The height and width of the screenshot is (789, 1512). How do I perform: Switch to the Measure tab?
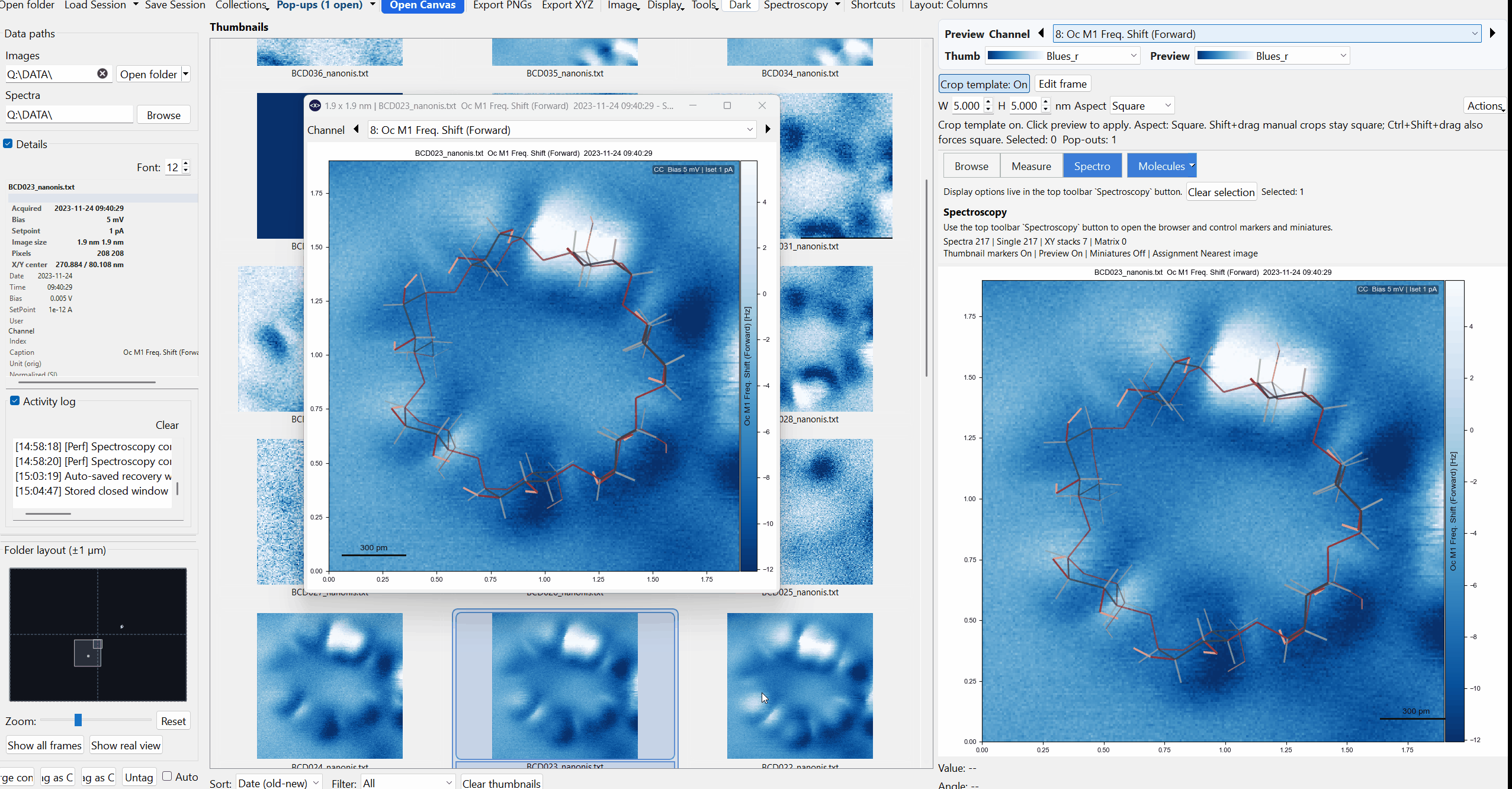[x=1031, y=166]
